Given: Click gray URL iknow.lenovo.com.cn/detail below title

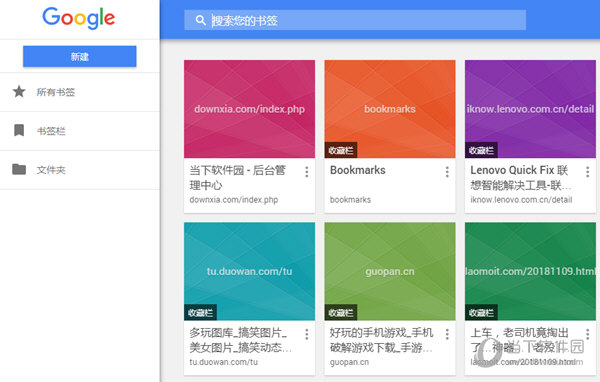Looking at the screenshot, I should (521, 200).
